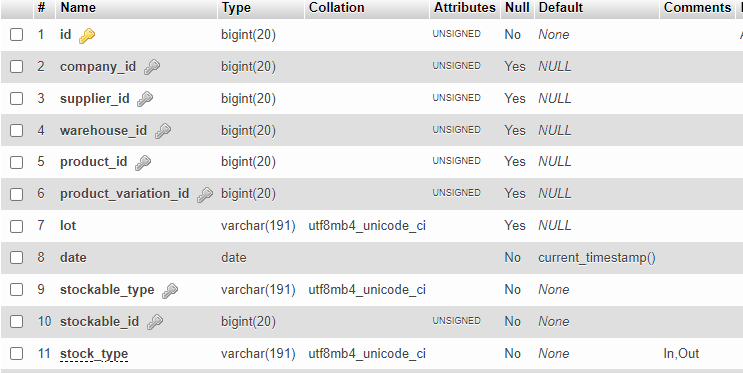
Task: Click the Name column header
Action: click(x=78, y=8)
